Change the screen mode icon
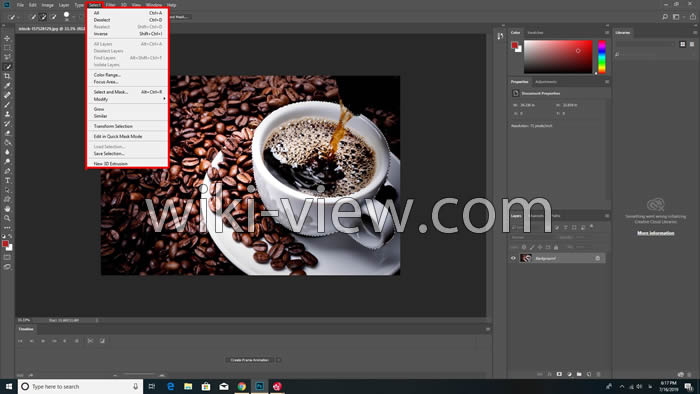The width and height of the screenshot is (700, 394). point(7,267)
